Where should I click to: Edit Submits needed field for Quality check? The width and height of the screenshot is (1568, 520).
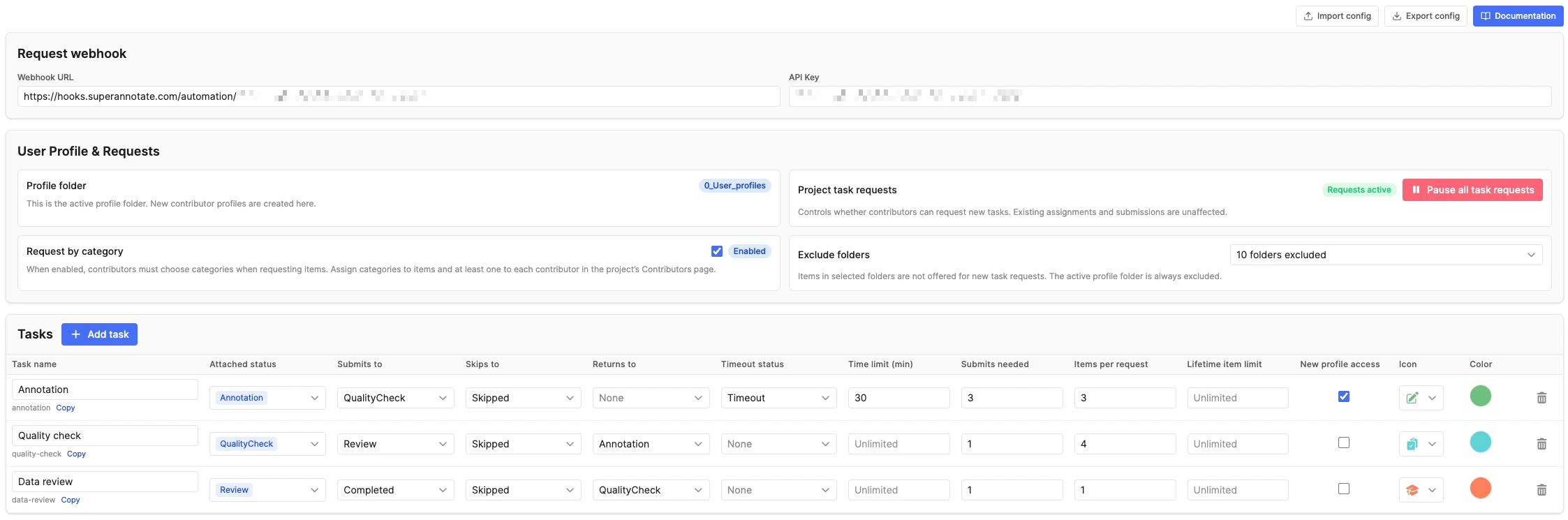(x=1012, y=444)
